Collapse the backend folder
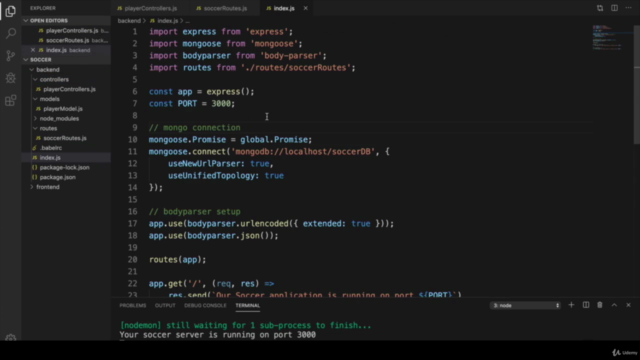Viewport: 640px width, 360px height. click(47, 69)
